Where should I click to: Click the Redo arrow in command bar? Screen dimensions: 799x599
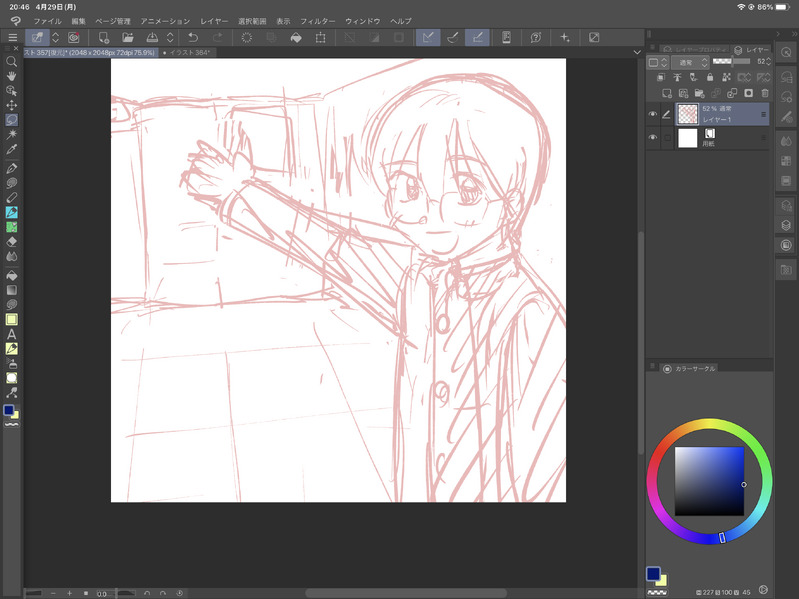pos(218,38)
